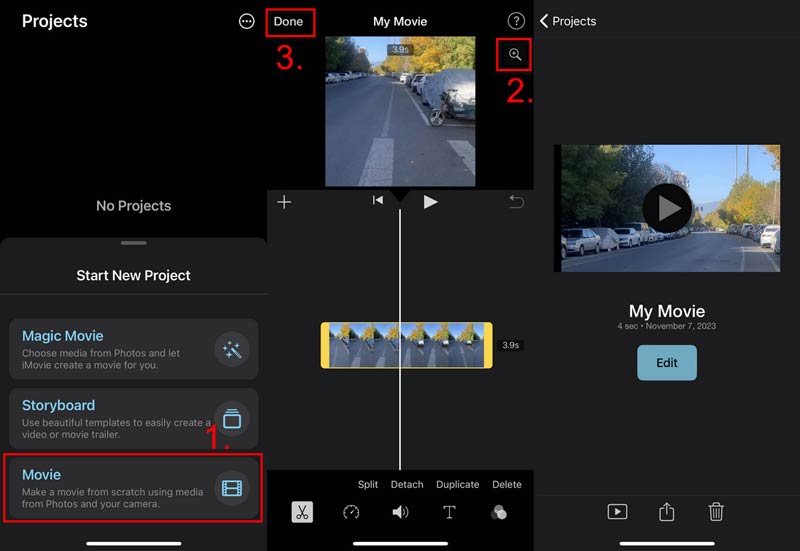Screen dimensions: 800x551
Task: Play the movie fullscreen with the bottom icon
Action: pyautogui.click(x=617, y=511)
